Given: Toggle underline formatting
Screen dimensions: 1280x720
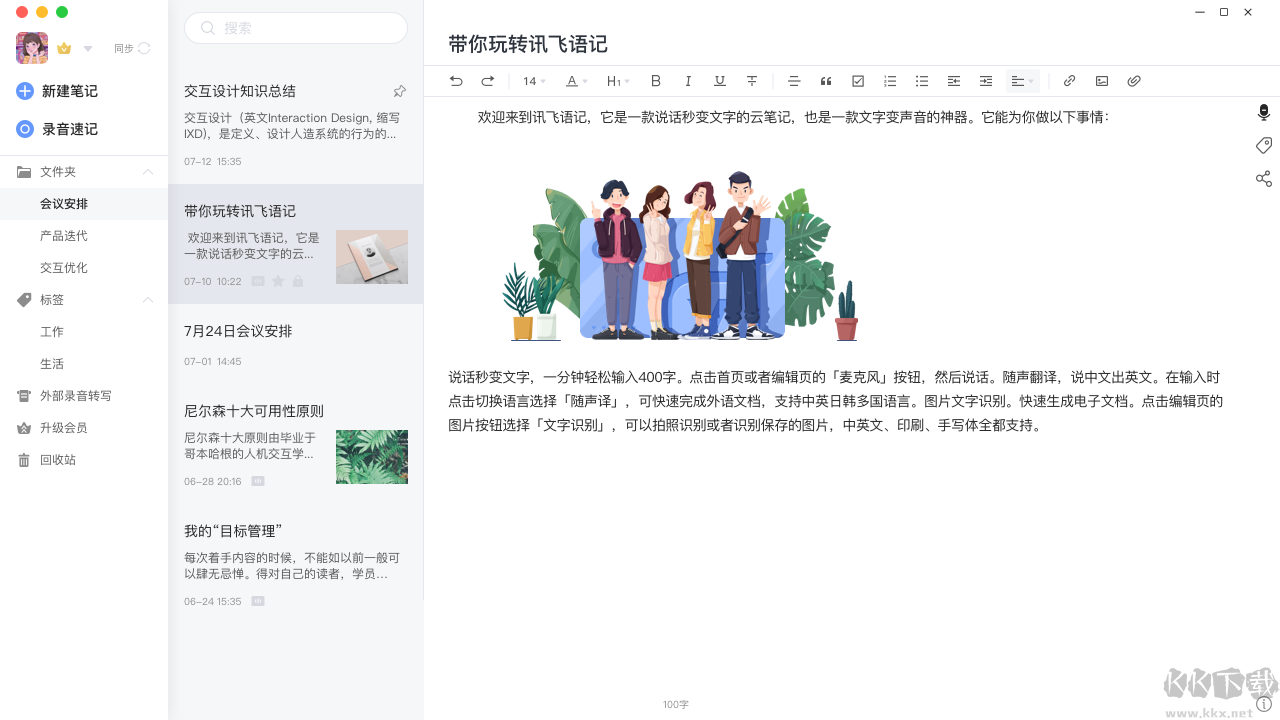Looking at the screenshot, I should [x=720, y=81].
